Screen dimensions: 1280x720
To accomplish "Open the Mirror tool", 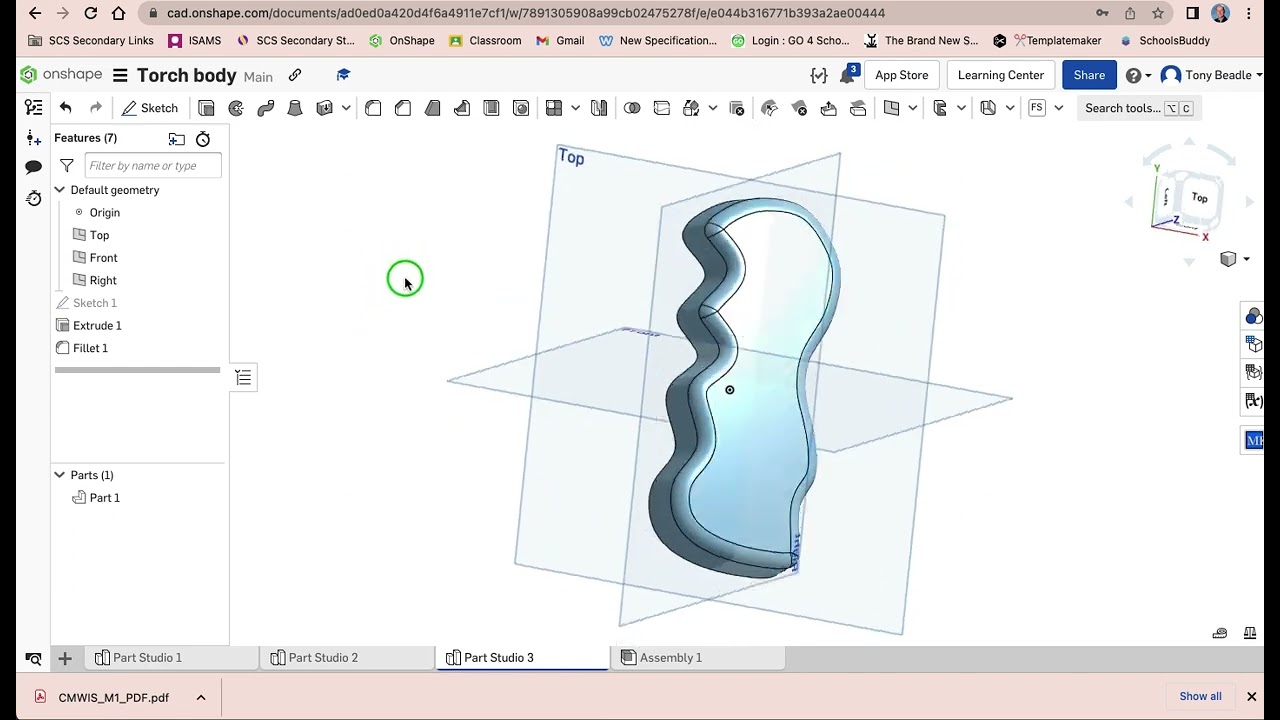I will pyautogui.click(x=599, y=108).
